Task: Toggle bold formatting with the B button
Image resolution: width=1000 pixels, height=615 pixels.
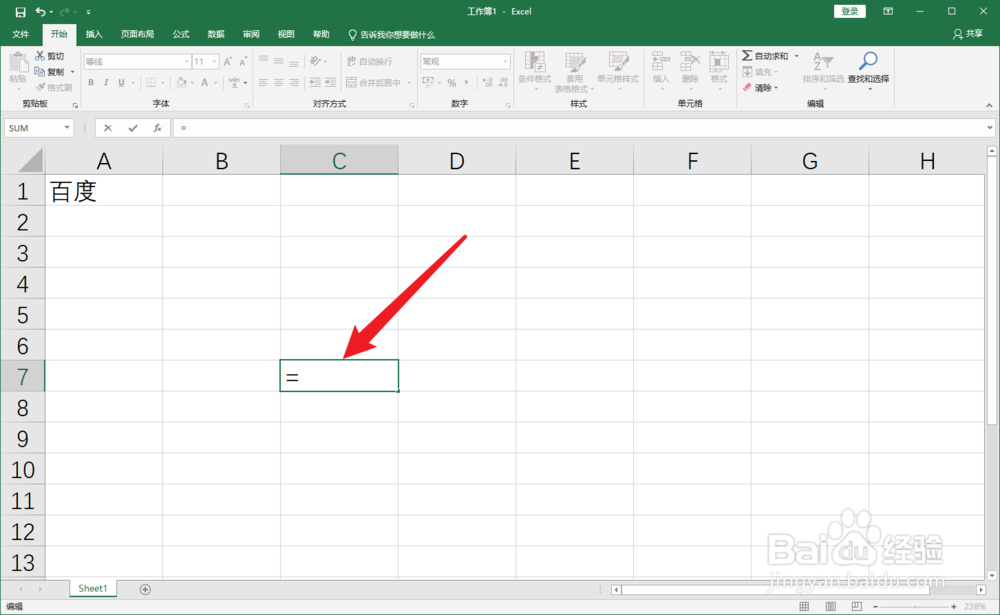Action: 91,82
